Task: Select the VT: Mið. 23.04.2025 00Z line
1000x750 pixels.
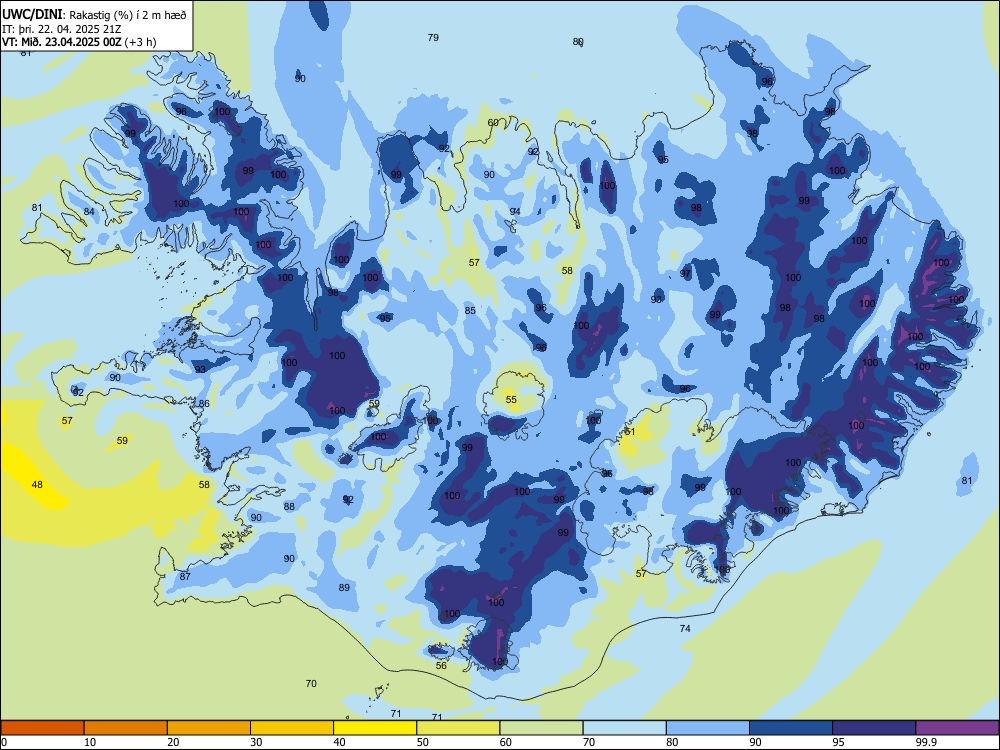Action: pos(61,42)
